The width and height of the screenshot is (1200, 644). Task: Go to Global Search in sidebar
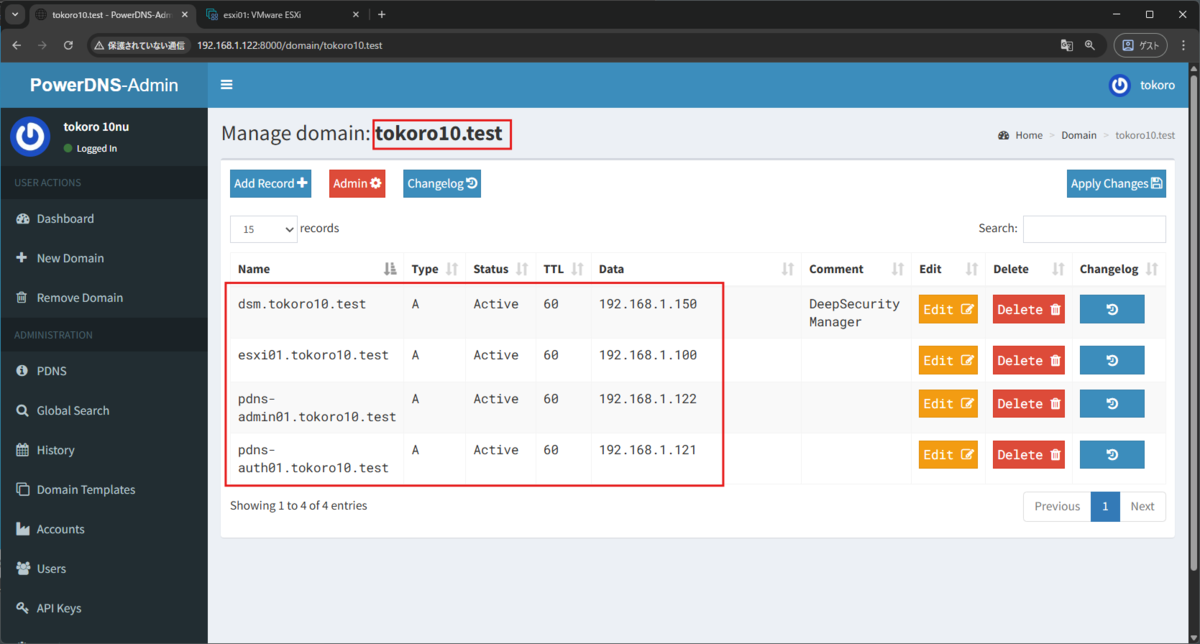[73, 411]
